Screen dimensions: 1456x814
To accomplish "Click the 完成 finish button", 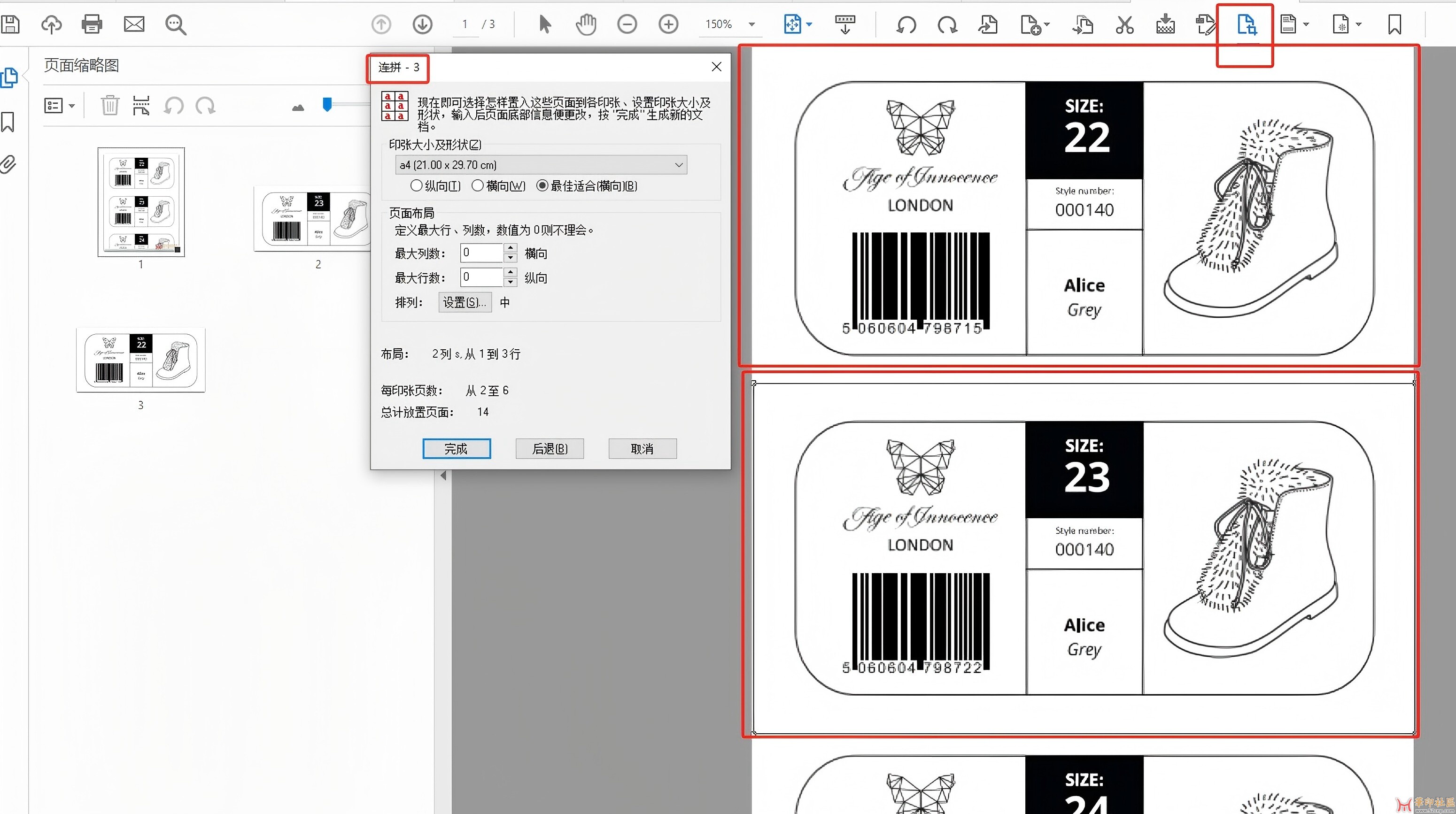I will [456, 448].
